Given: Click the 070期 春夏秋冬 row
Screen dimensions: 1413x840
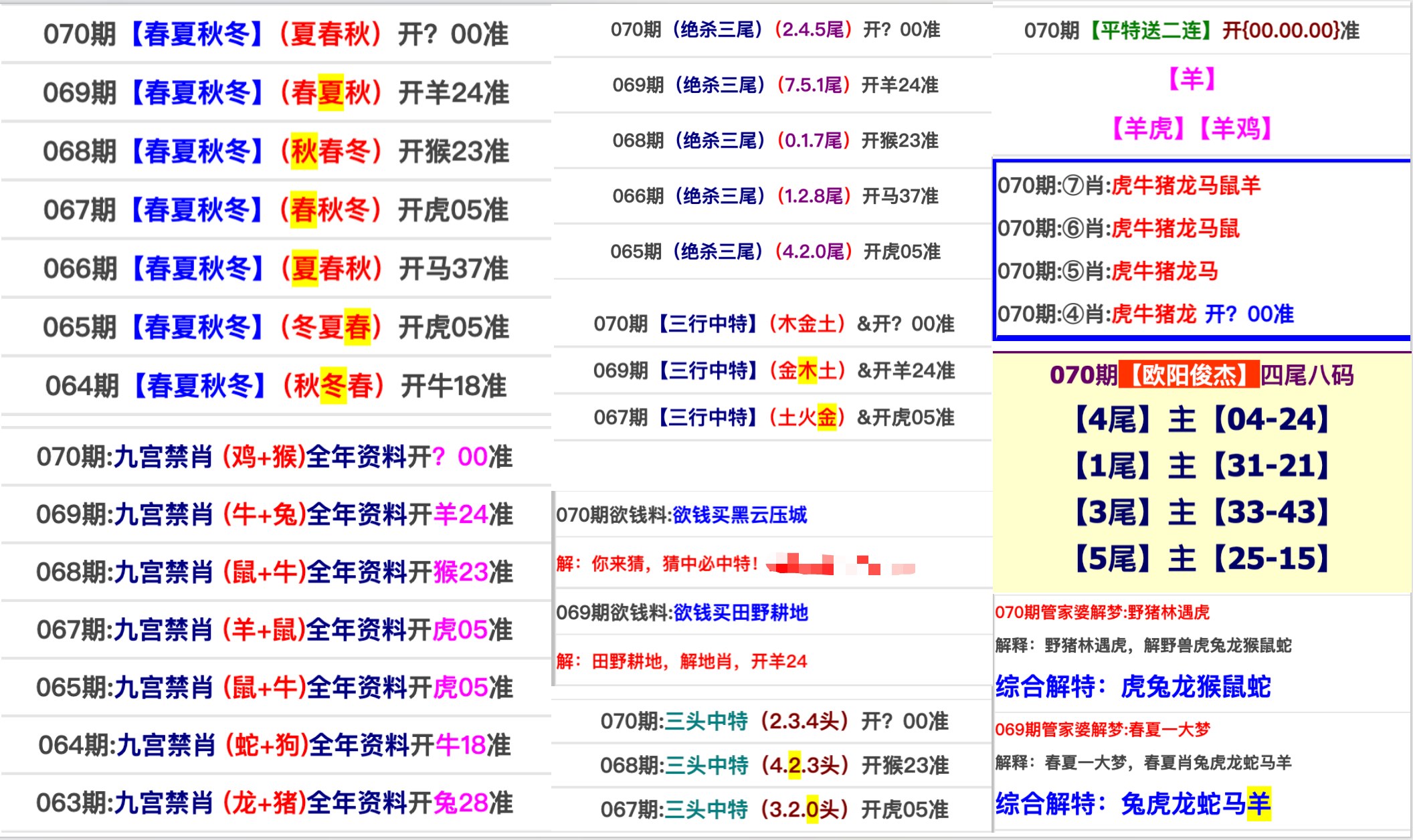Looking at the screenshot, I should coord(276,34).
